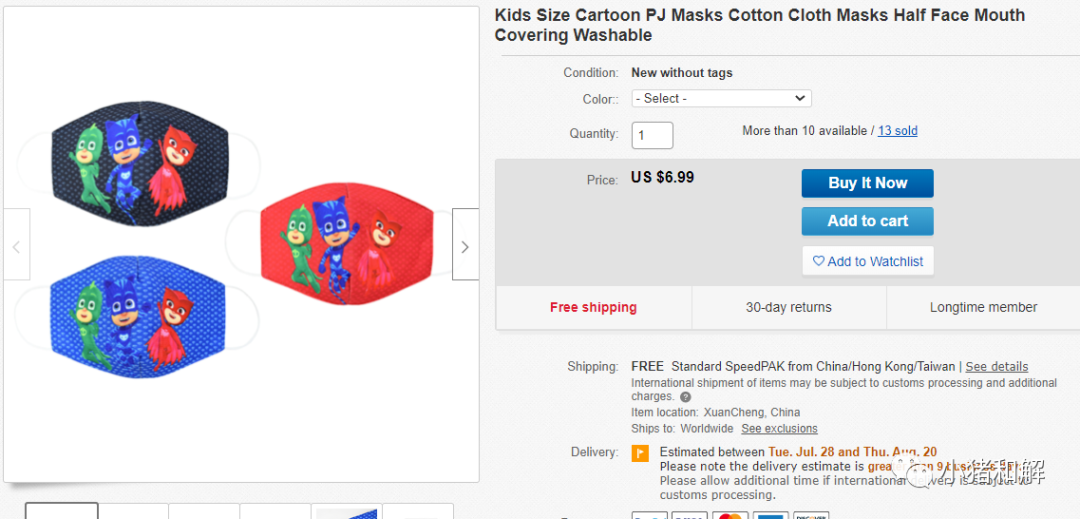Open the See exclusions link

click(779, 429)
